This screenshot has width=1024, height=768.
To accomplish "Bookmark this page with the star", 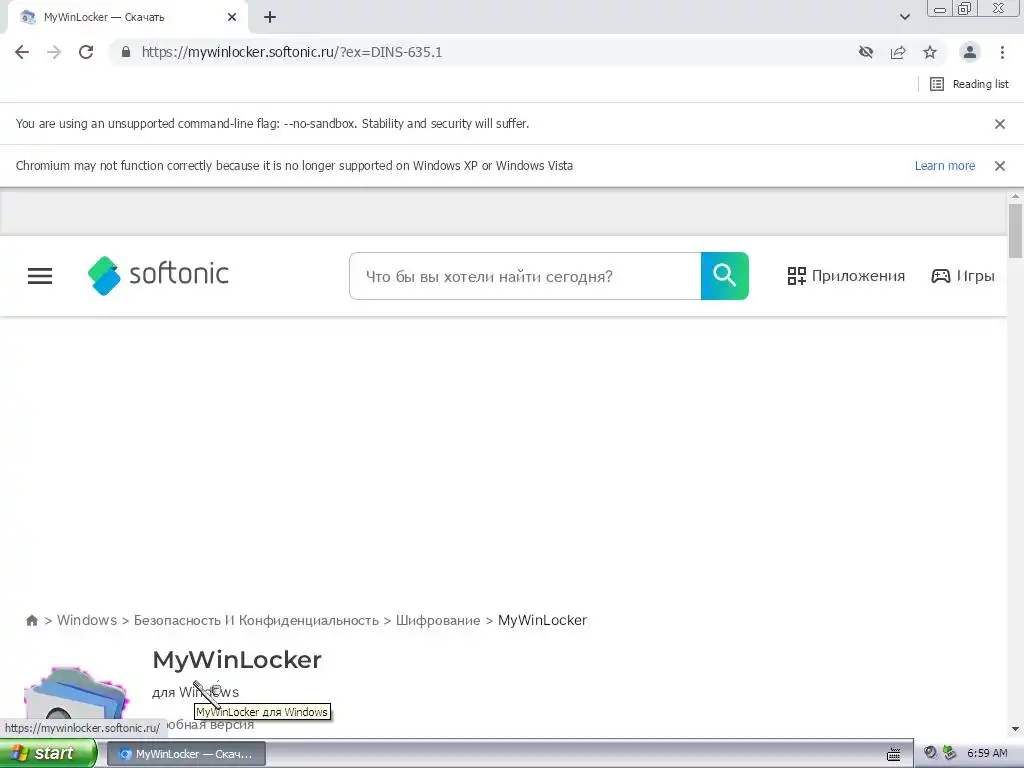I will (x=930, y=52).
